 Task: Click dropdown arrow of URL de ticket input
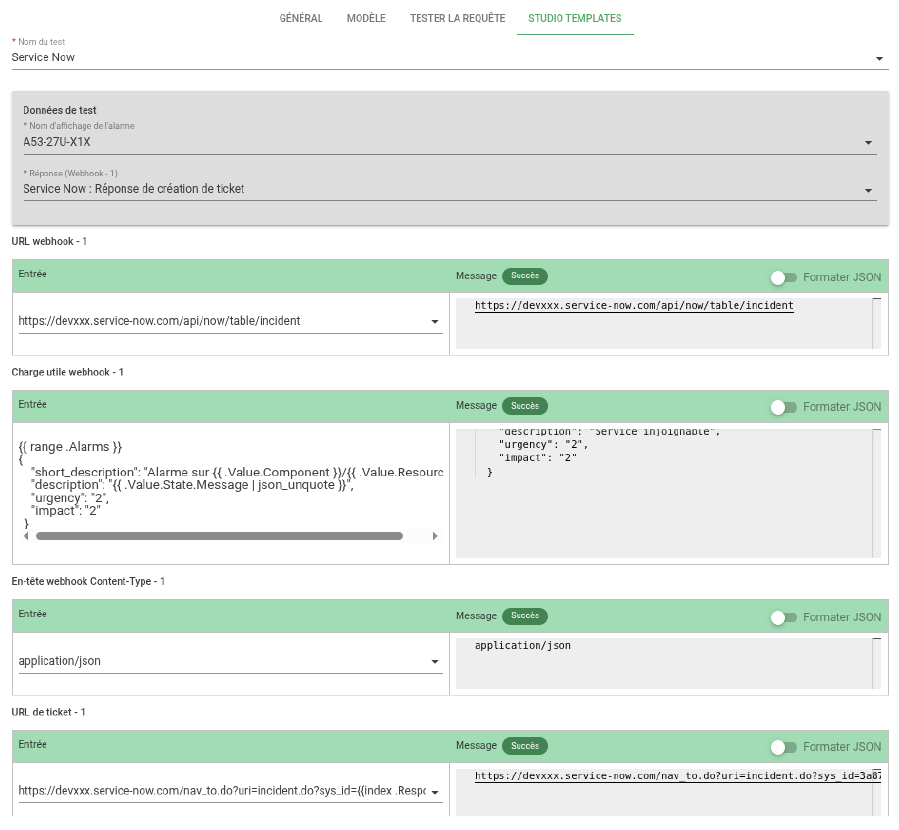tap(435, 793)
